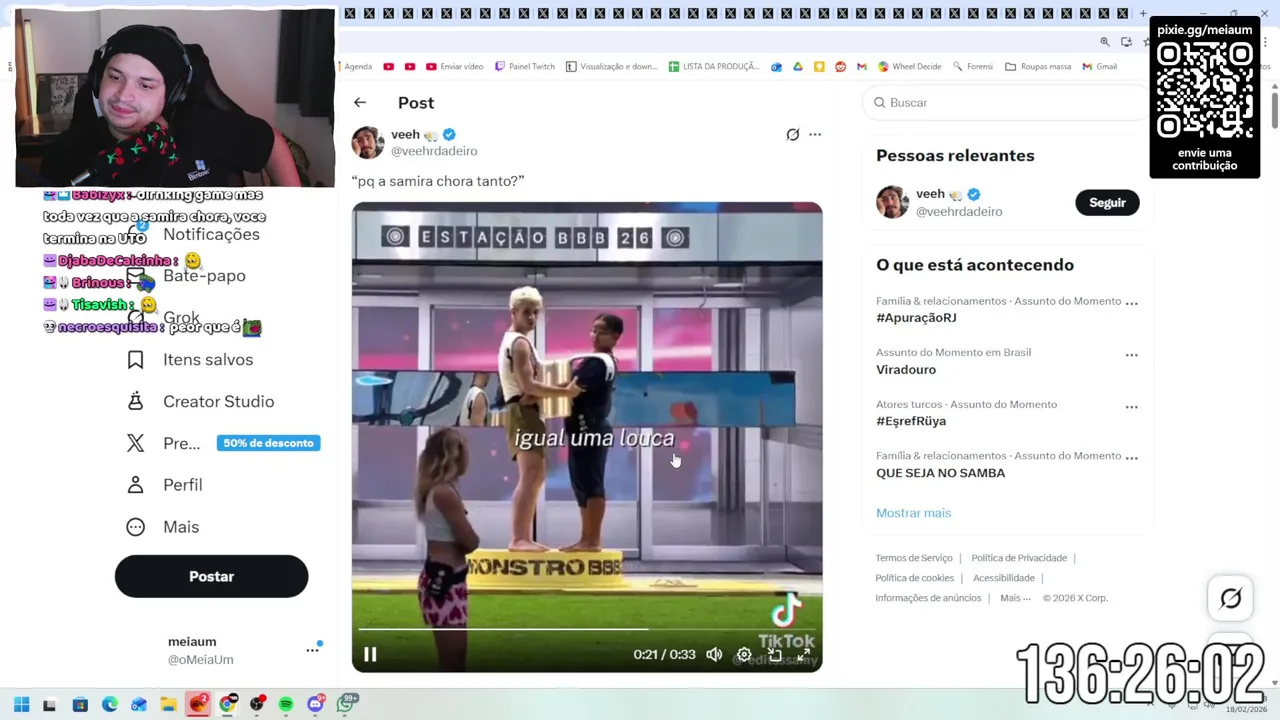Open #EşrefRüya trending topic

(911, 421)
